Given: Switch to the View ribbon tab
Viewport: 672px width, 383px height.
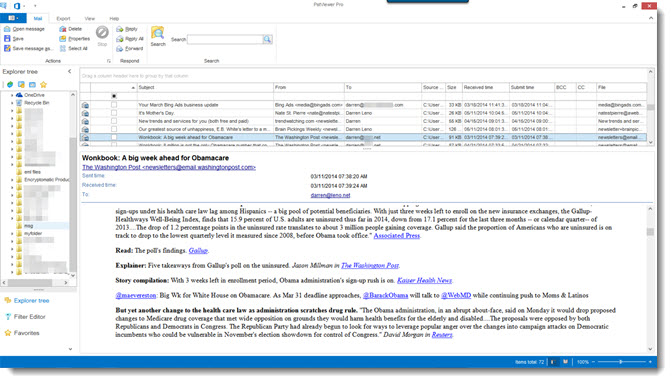Looking at the screenshot, I should tap(90, 18).
